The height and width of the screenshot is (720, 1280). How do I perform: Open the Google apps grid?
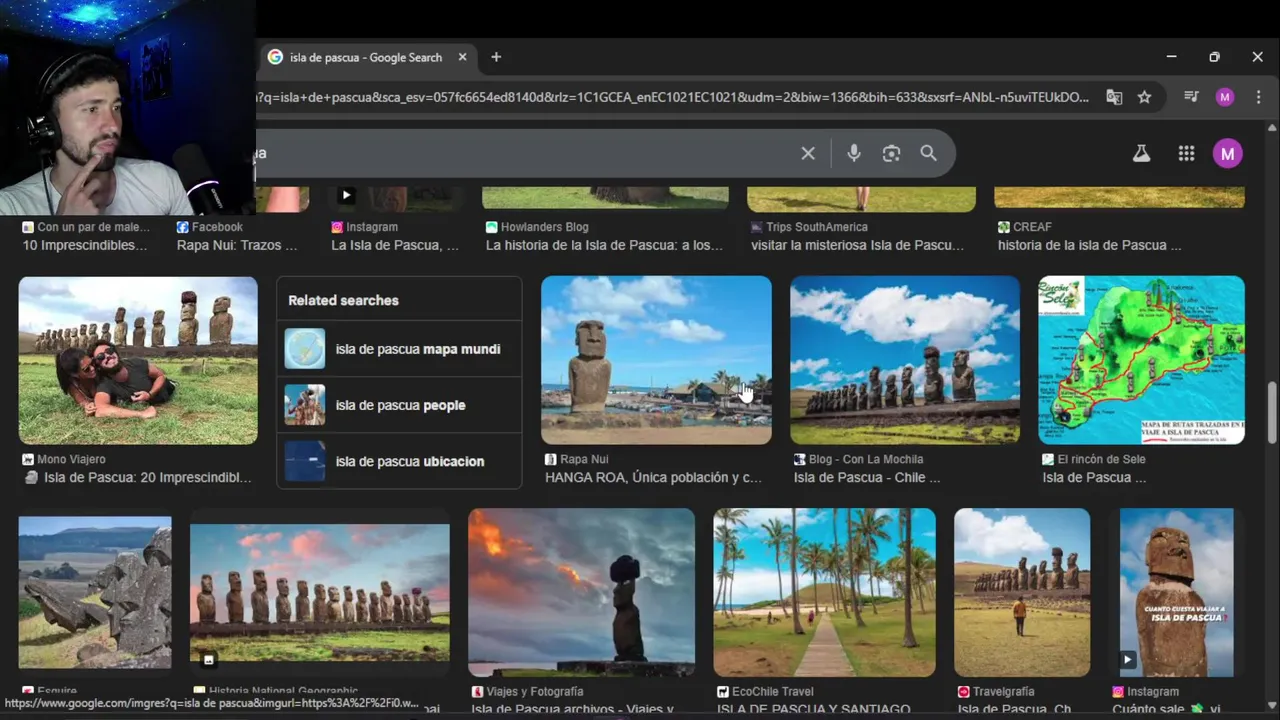click(x=1186, y=153)
